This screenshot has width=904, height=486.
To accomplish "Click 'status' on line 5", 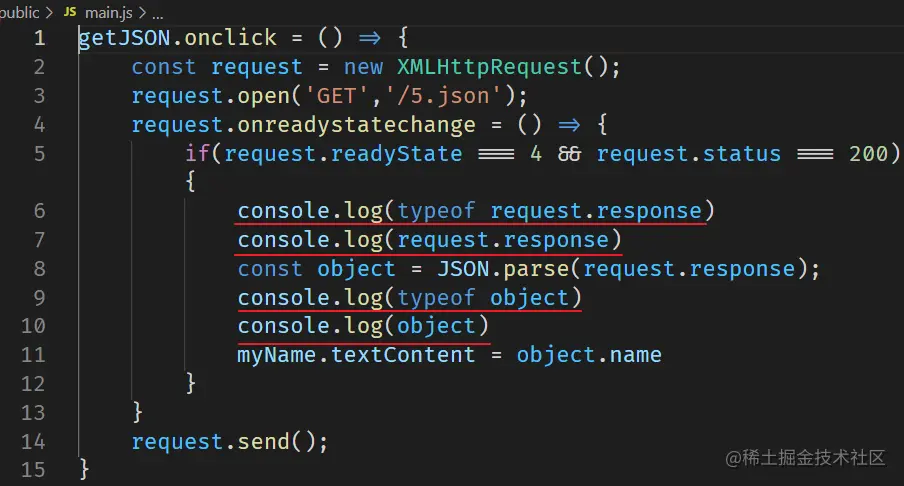I will coord(742,154).
